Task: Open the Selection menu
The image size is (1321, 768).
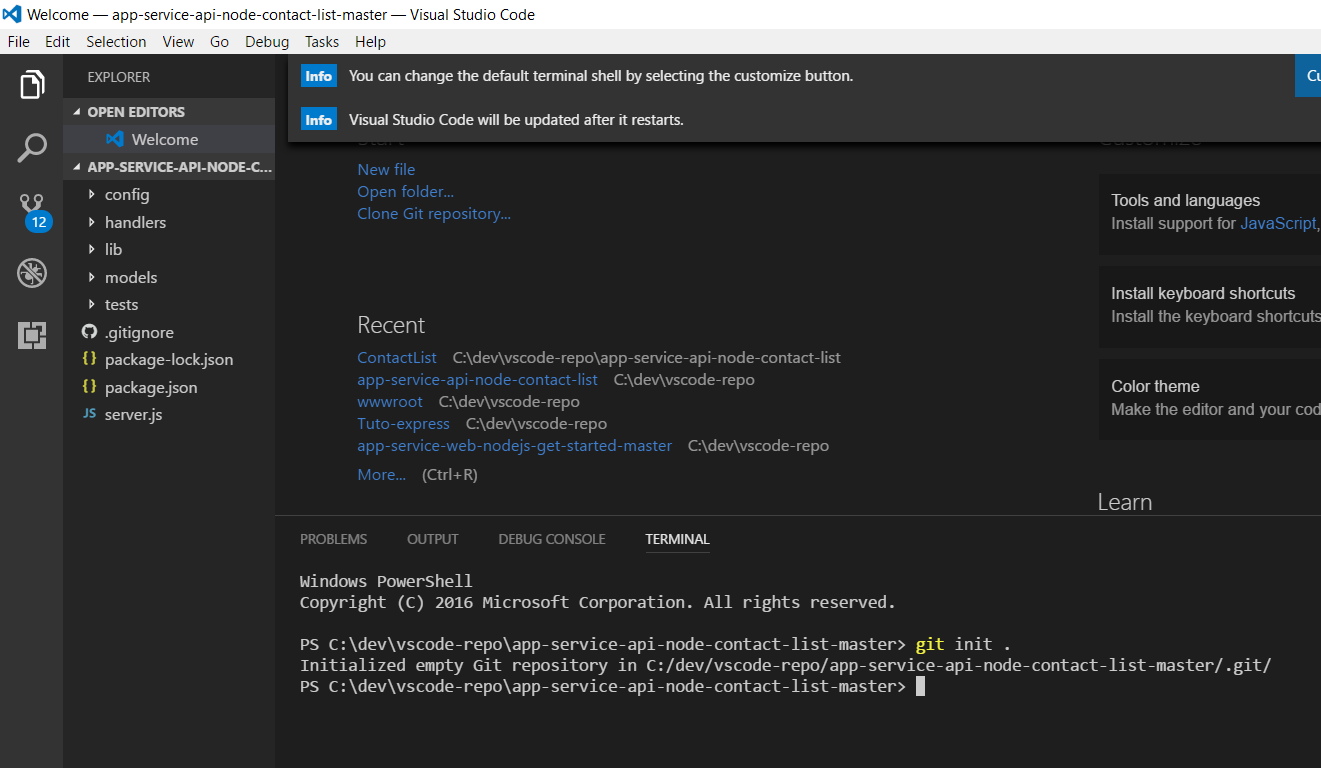Action: pos(116,41)
